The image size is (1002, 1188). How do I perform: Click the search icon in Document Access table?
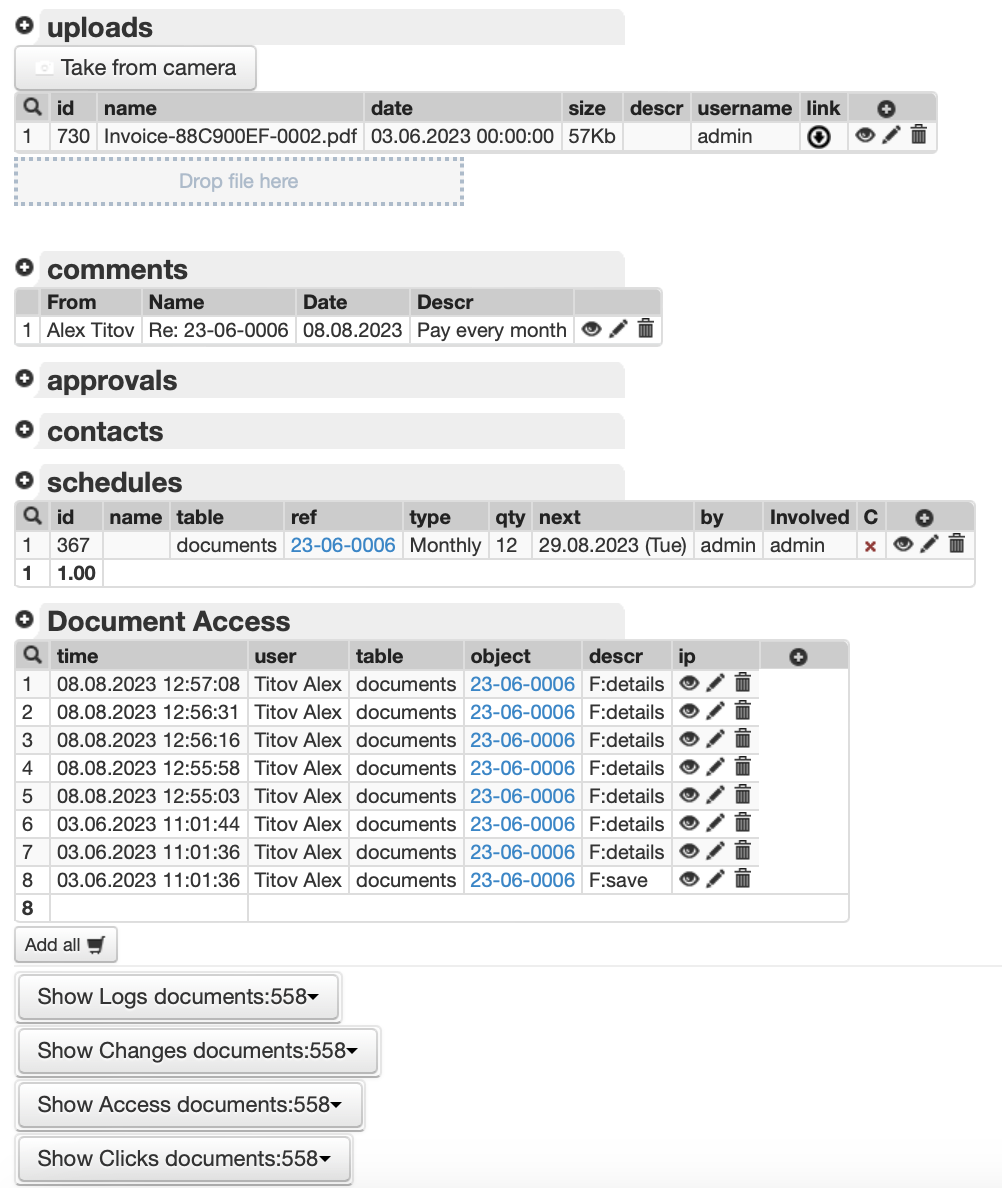32,656
